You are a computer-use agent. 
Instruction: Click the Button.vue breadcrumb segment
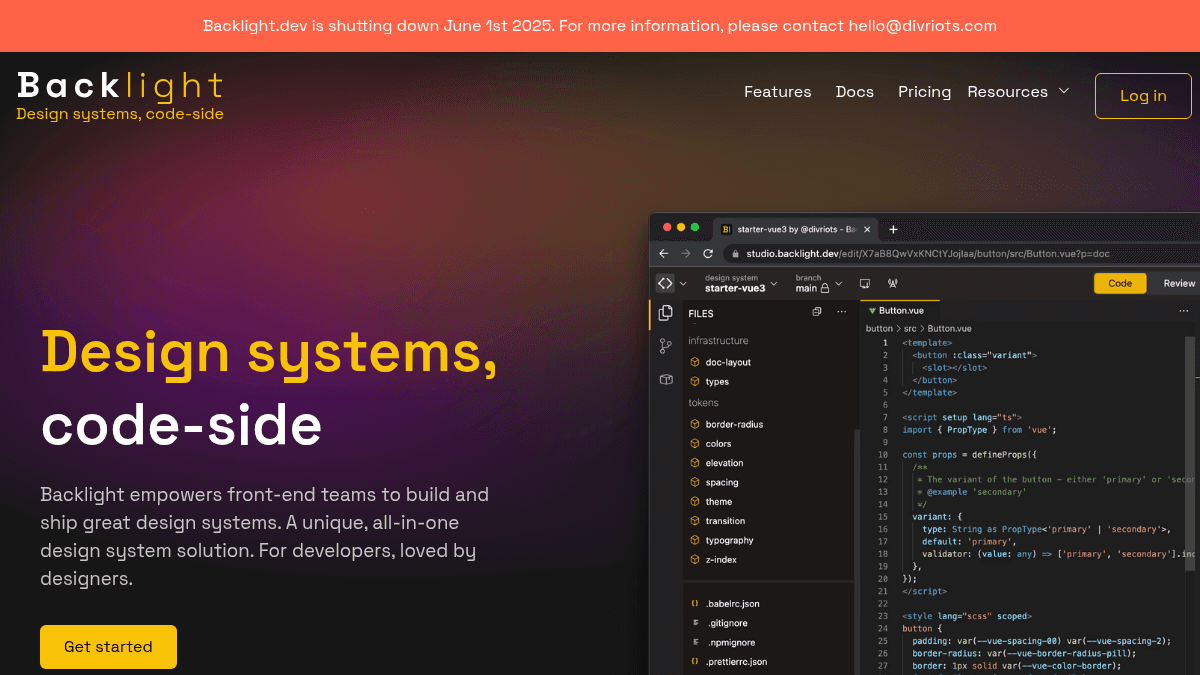click(950, 329)
